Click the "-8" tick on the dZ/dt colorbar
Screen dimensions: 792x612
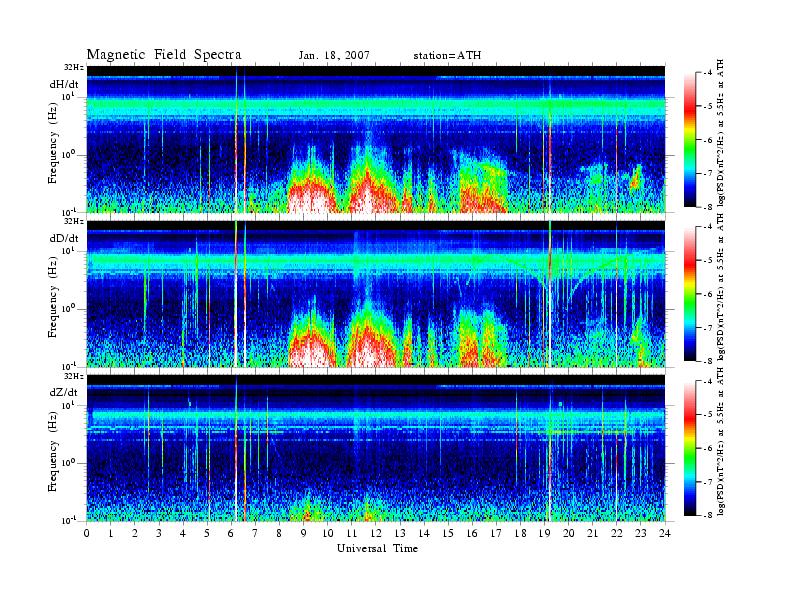point(708,515)
